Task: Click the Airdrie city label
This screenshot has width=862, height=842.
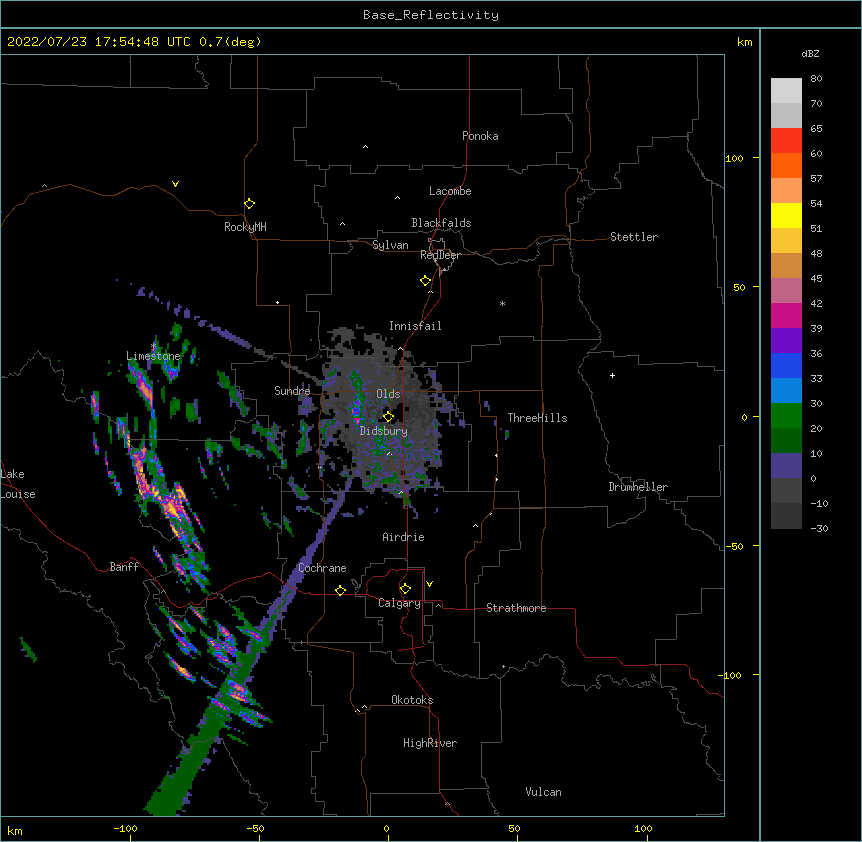Action: click(x=404, y=537)
